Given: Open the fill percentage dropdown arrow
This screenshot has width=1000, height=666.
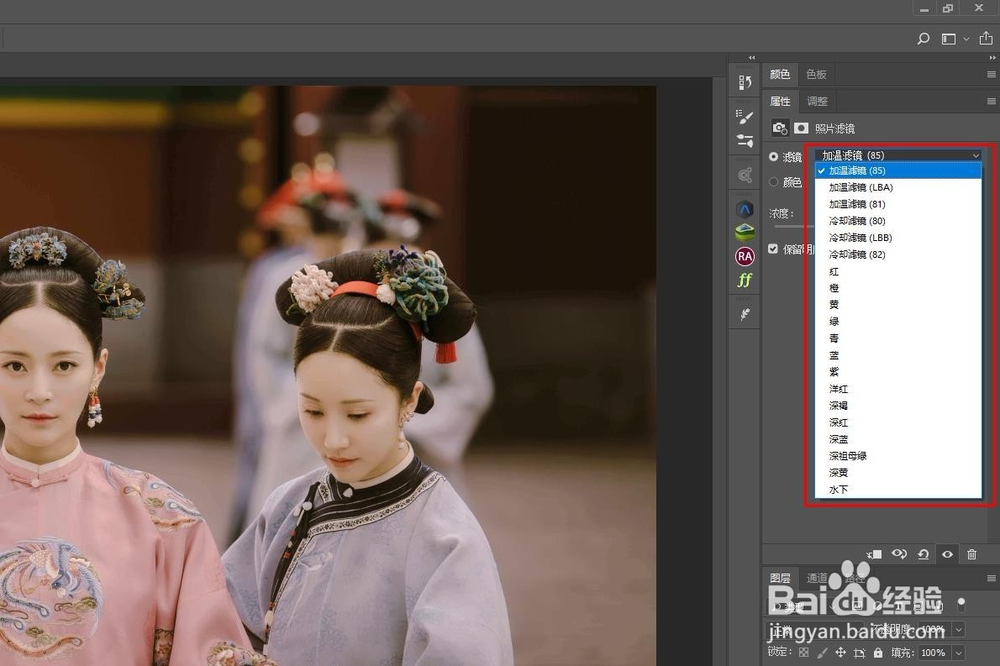Looking at the screenshot, I should pyautogui.click(x=958, y=653).
